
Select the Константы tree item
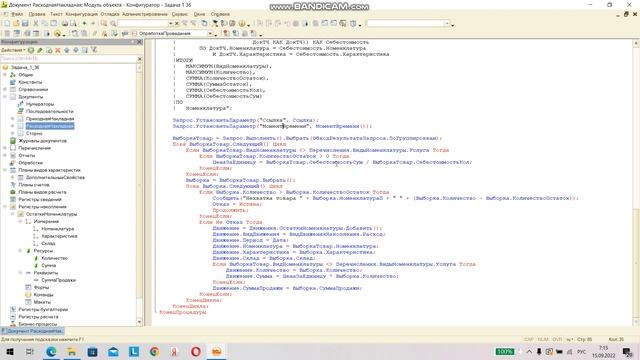tap(30, 82)
